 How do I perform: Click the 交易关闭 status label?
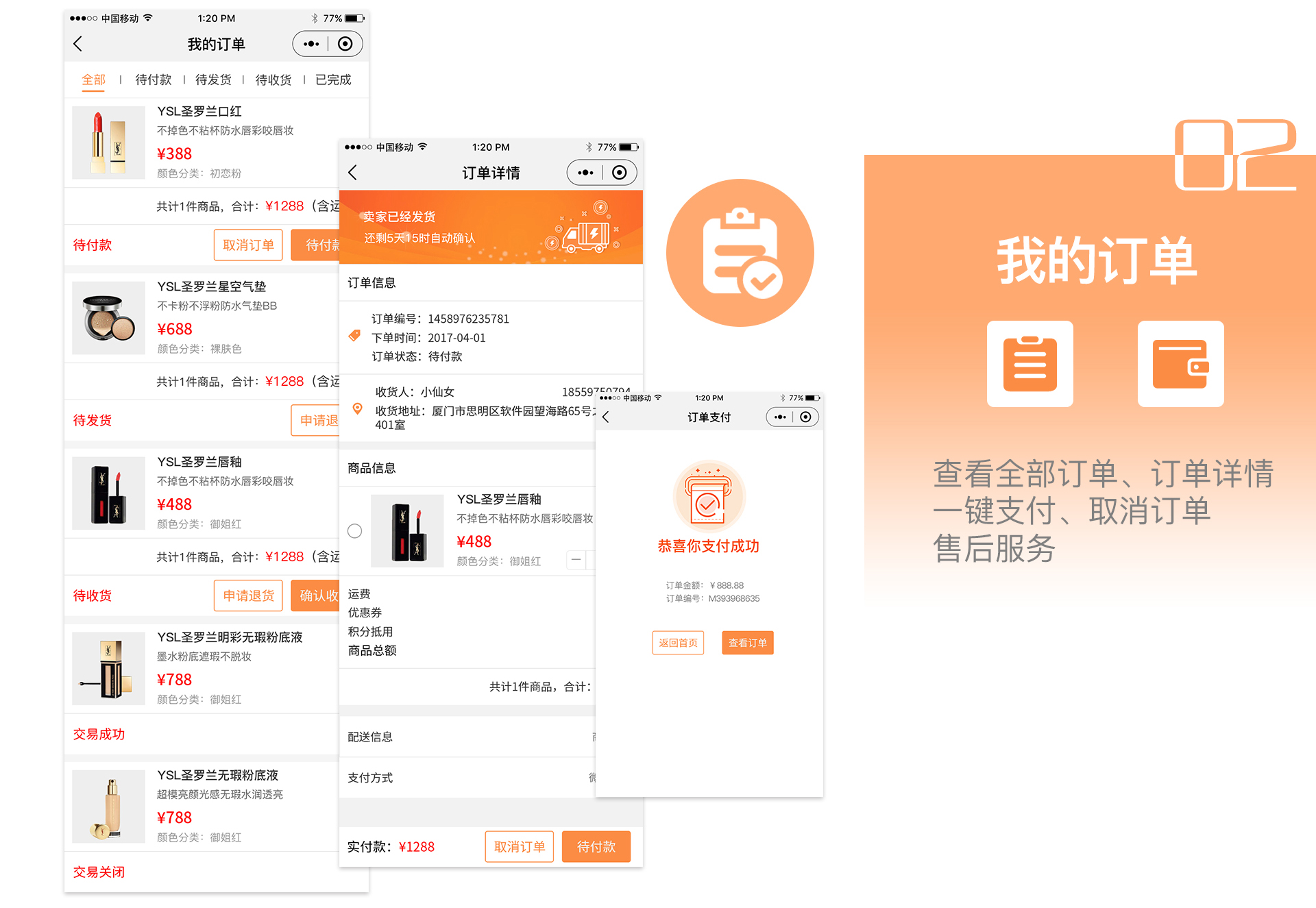coord(99,872)
